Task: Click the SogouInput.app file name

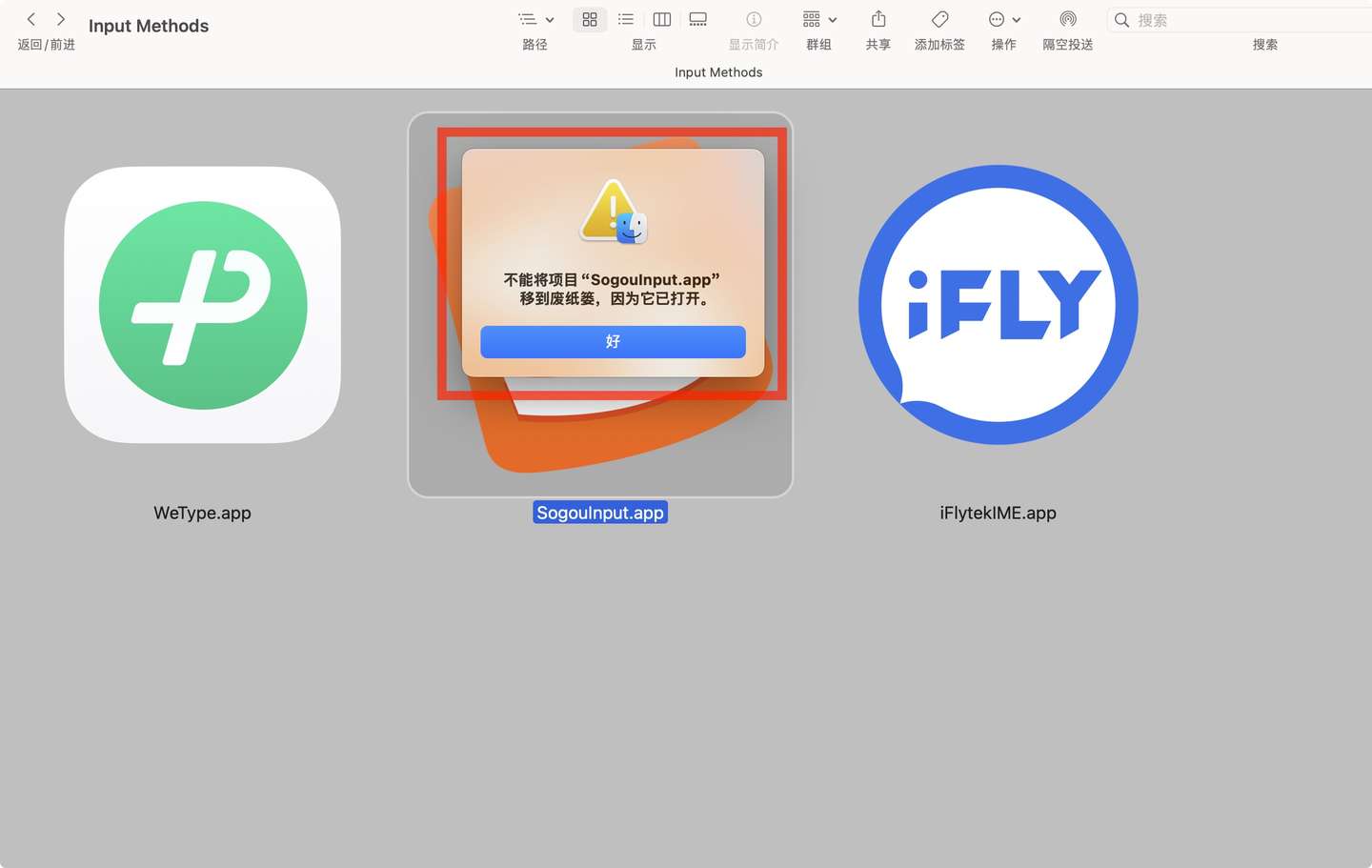Action: (600, 513)
